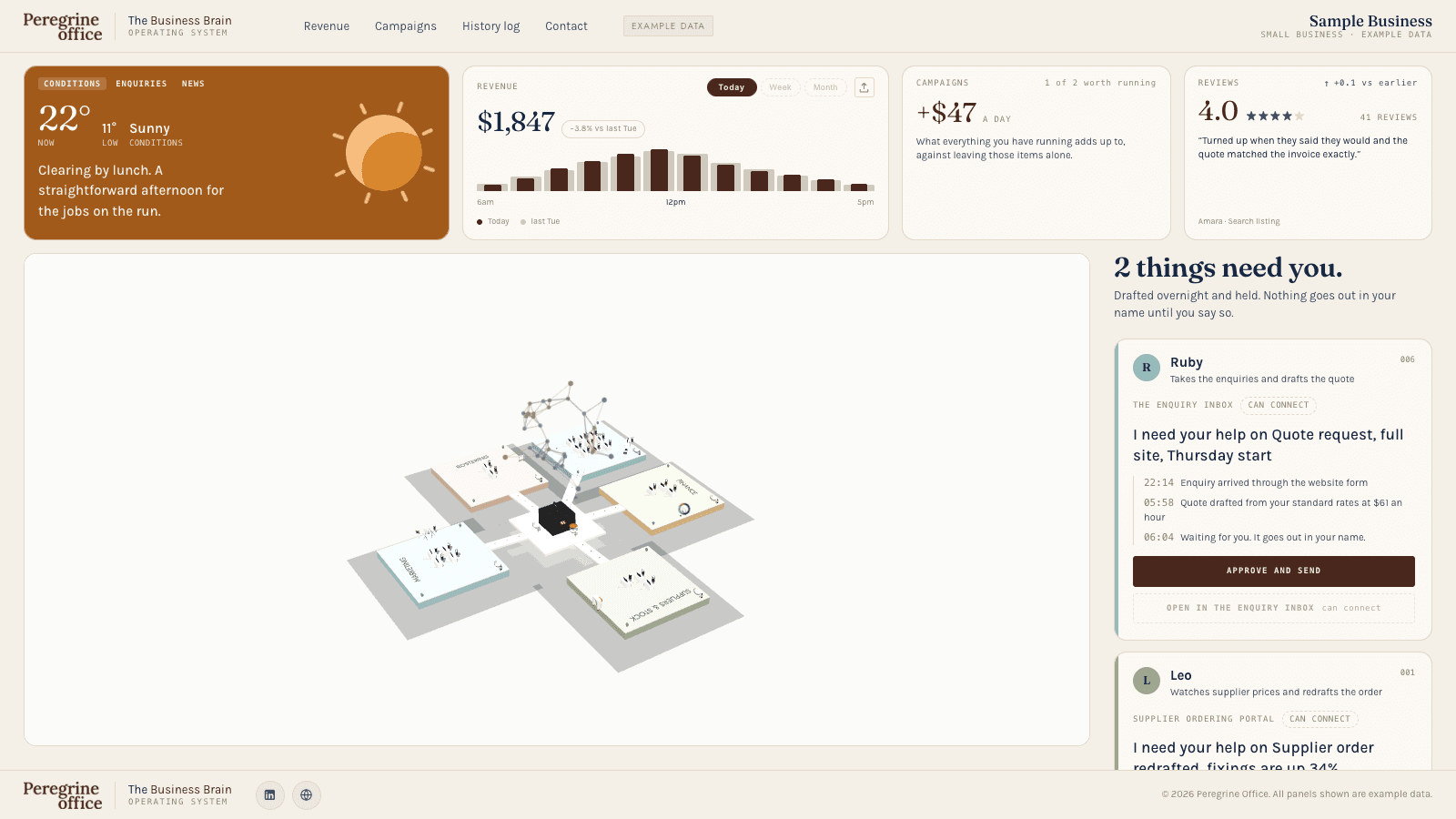Click the +$47 a day campaigns figure
This screenshot has width=1456, height=819.
(x=963, y=114)
